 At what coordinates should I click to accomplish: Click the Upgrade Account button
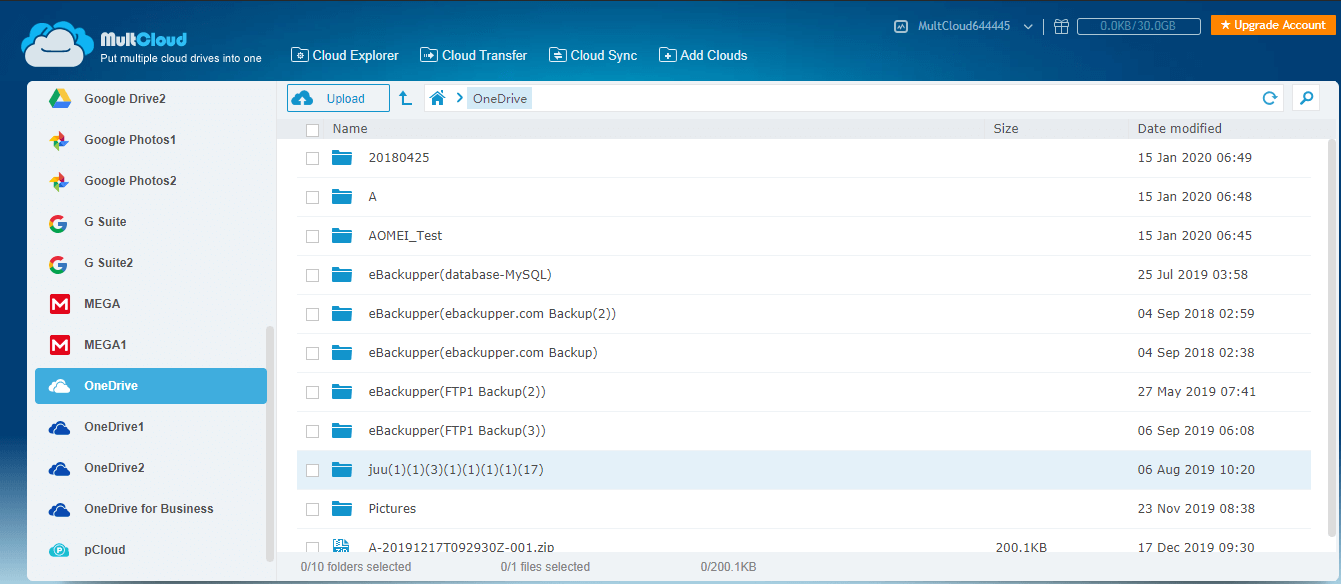(x=1273, y=25)
